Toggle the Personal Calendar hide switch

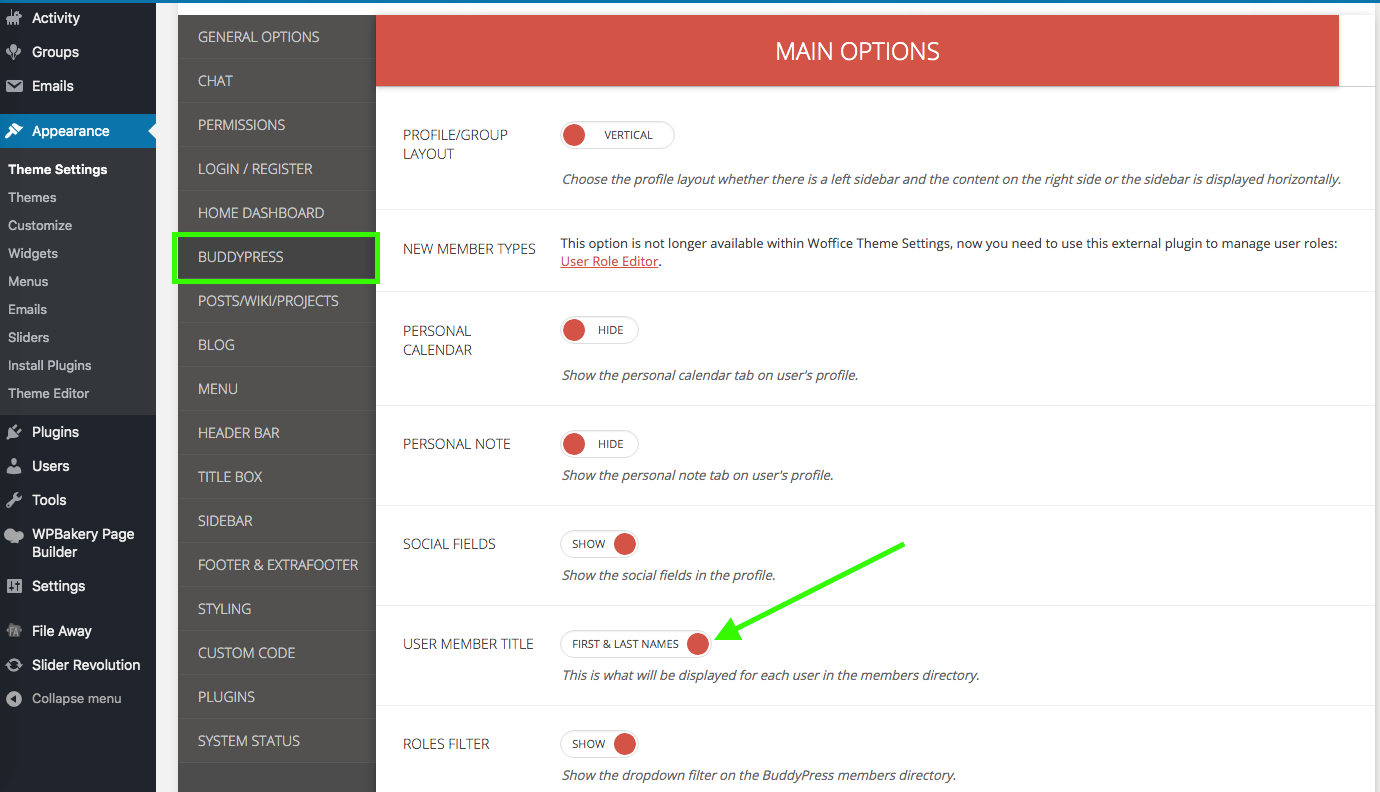click(x=599, y=330)
